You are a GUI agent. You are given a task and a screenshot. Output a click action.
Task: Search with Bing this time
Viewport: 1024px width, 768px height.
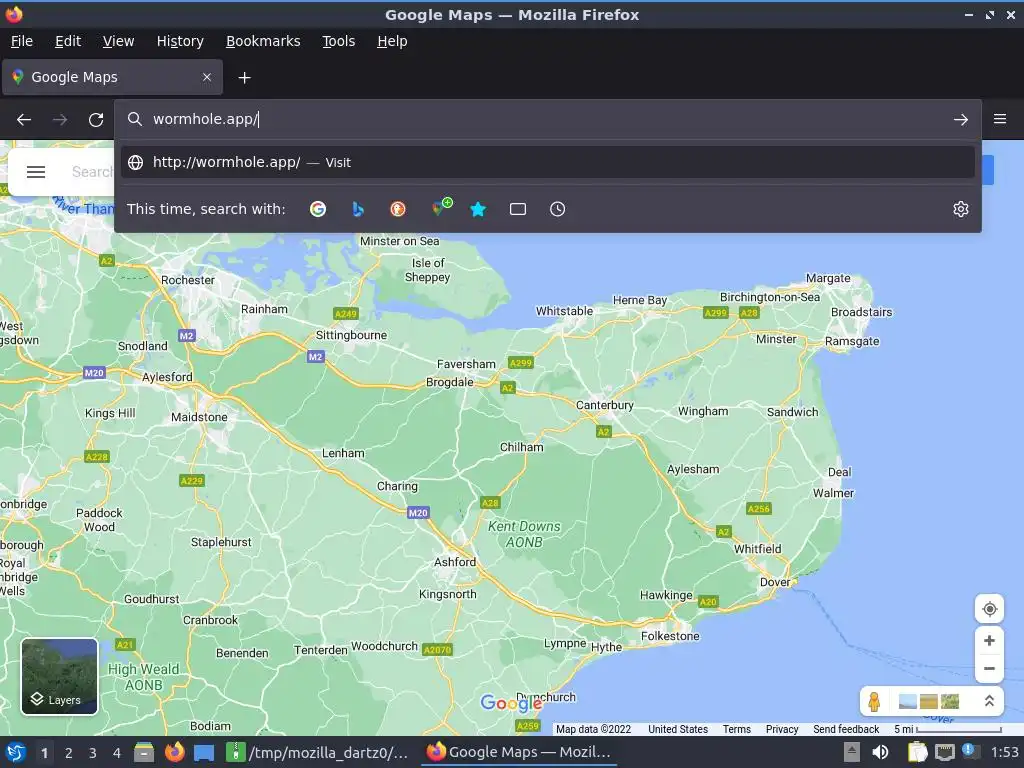point(358,209)
